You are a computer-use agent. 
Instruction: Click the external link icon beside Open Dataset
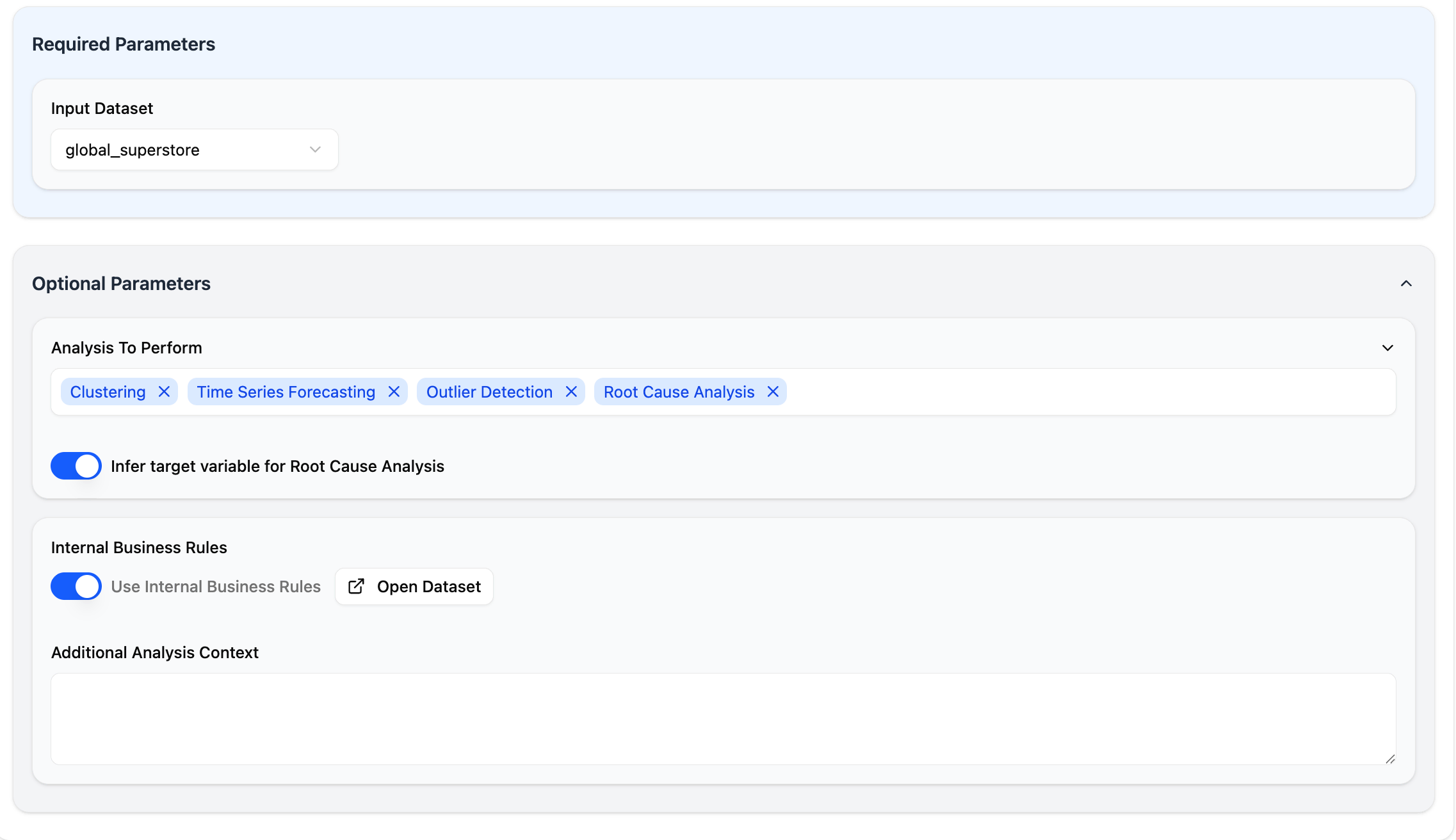click(356, 586)
